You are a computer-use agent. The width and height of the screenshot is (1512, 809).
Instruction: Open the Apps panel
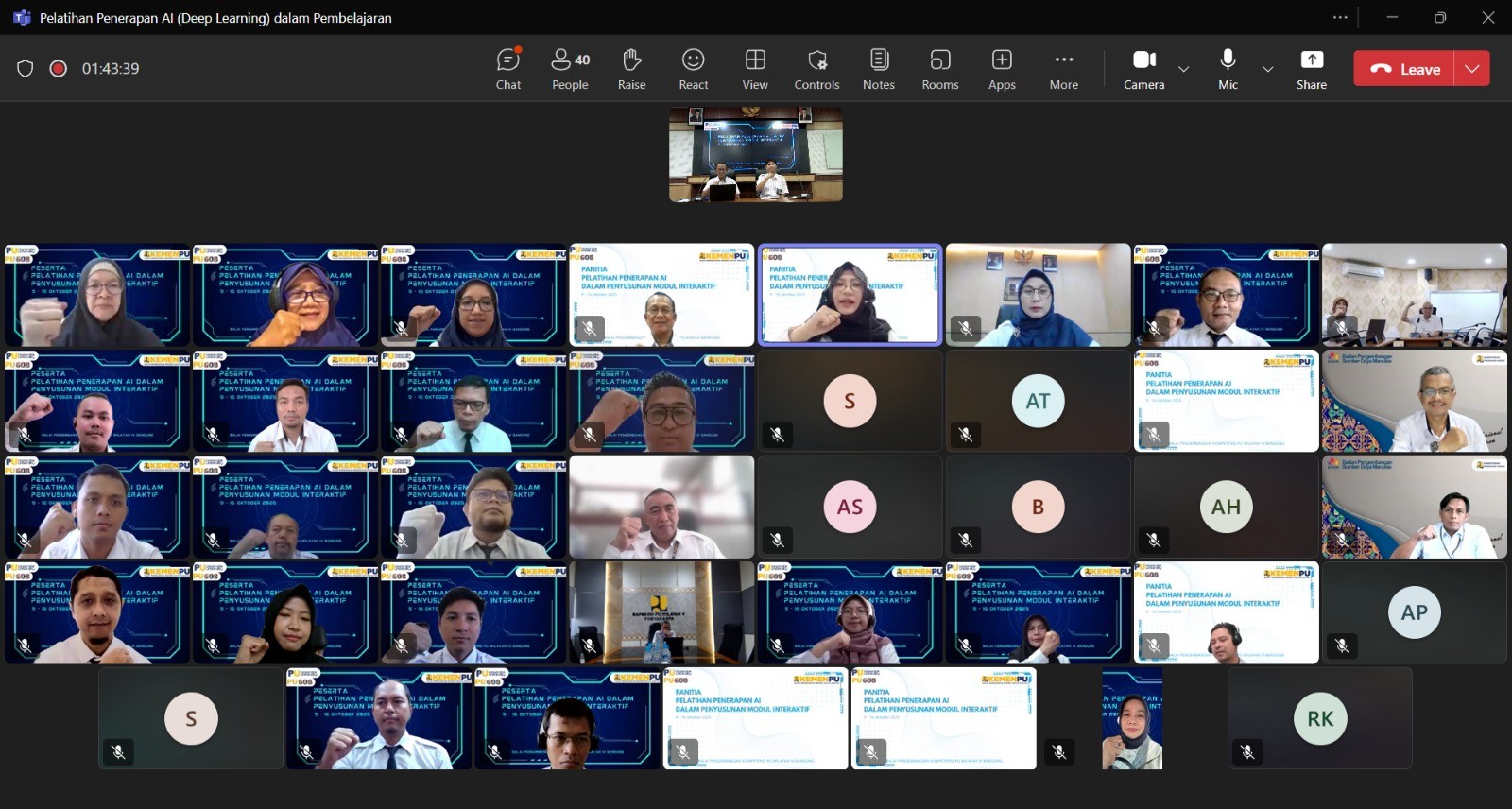click(1002, 69)
